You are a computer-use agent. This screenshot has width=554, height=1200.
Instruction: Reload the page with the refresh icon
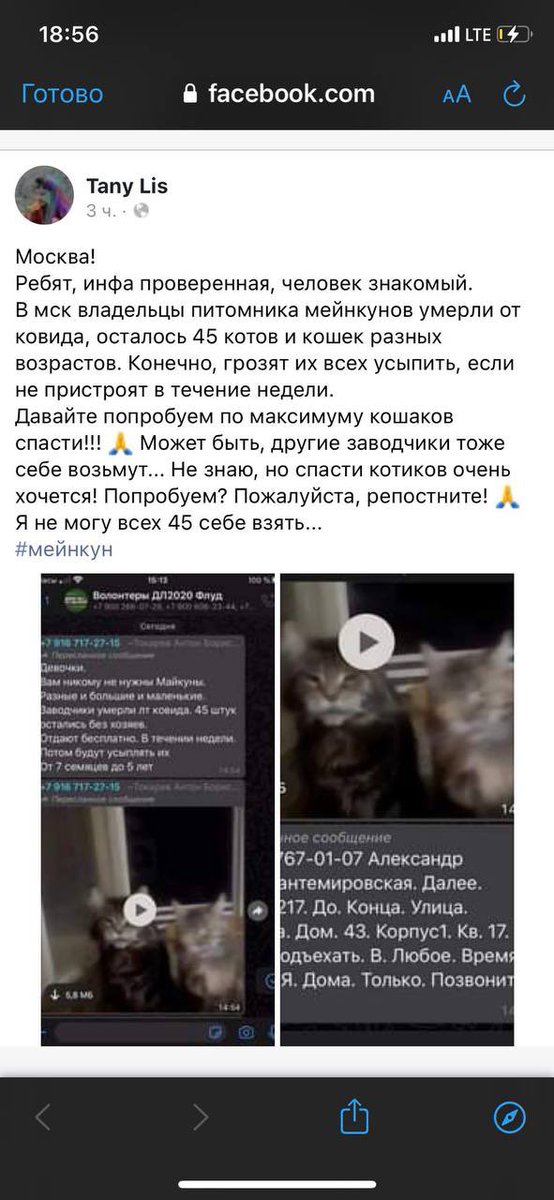(514, 94)
